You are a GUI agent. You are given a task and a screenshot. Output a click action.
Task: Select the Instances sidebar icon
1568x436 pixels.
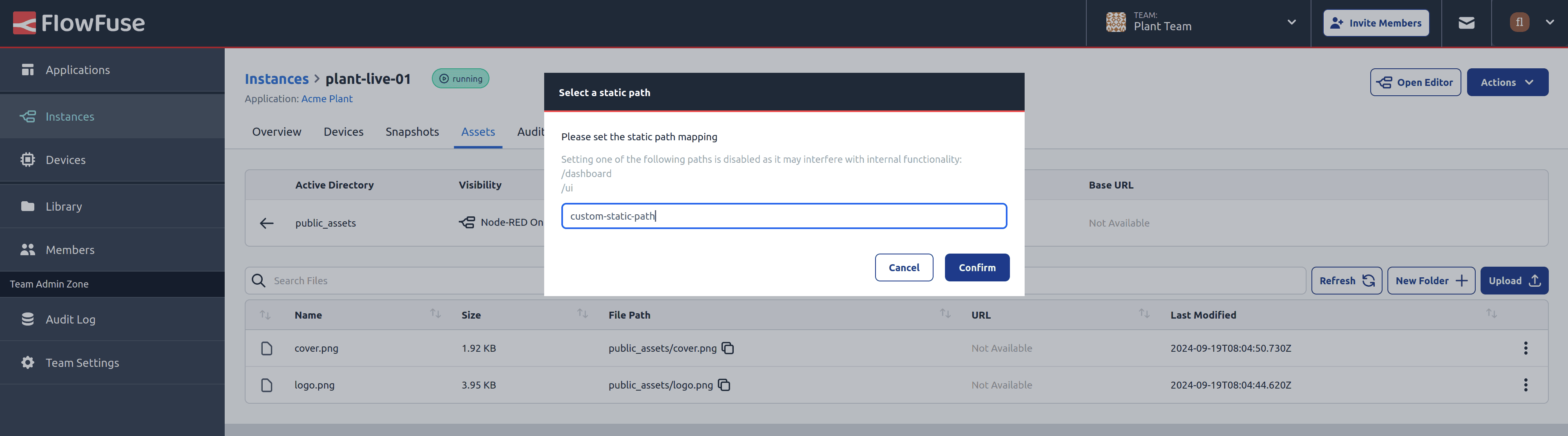tap(28, 116)
